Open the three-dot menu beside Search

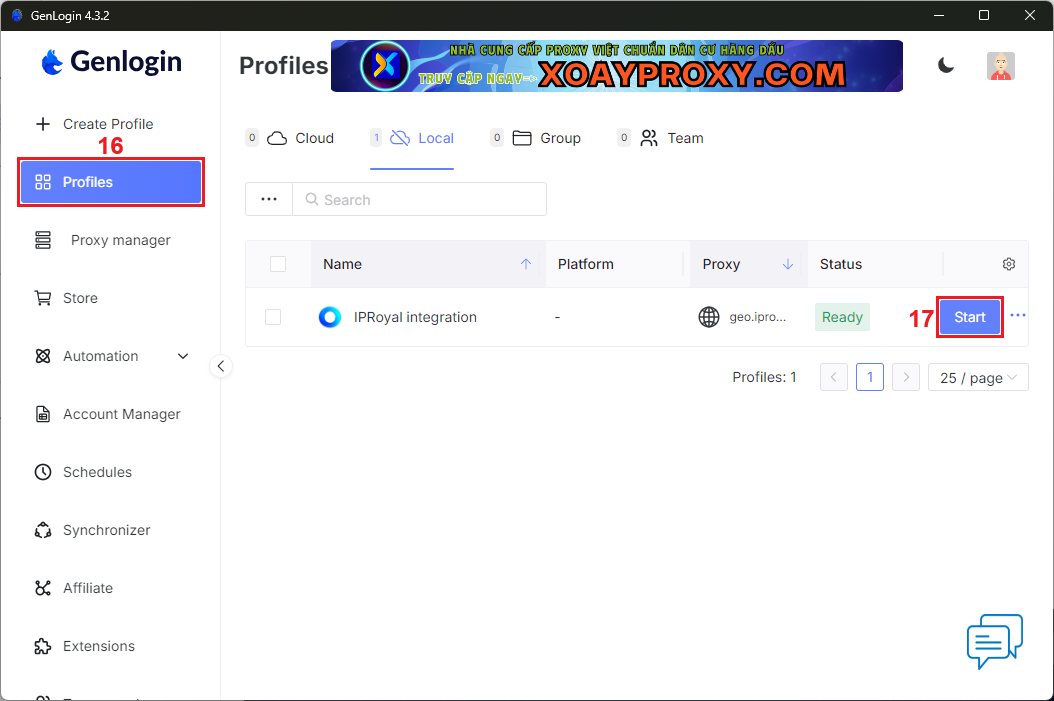coord(268,199)
